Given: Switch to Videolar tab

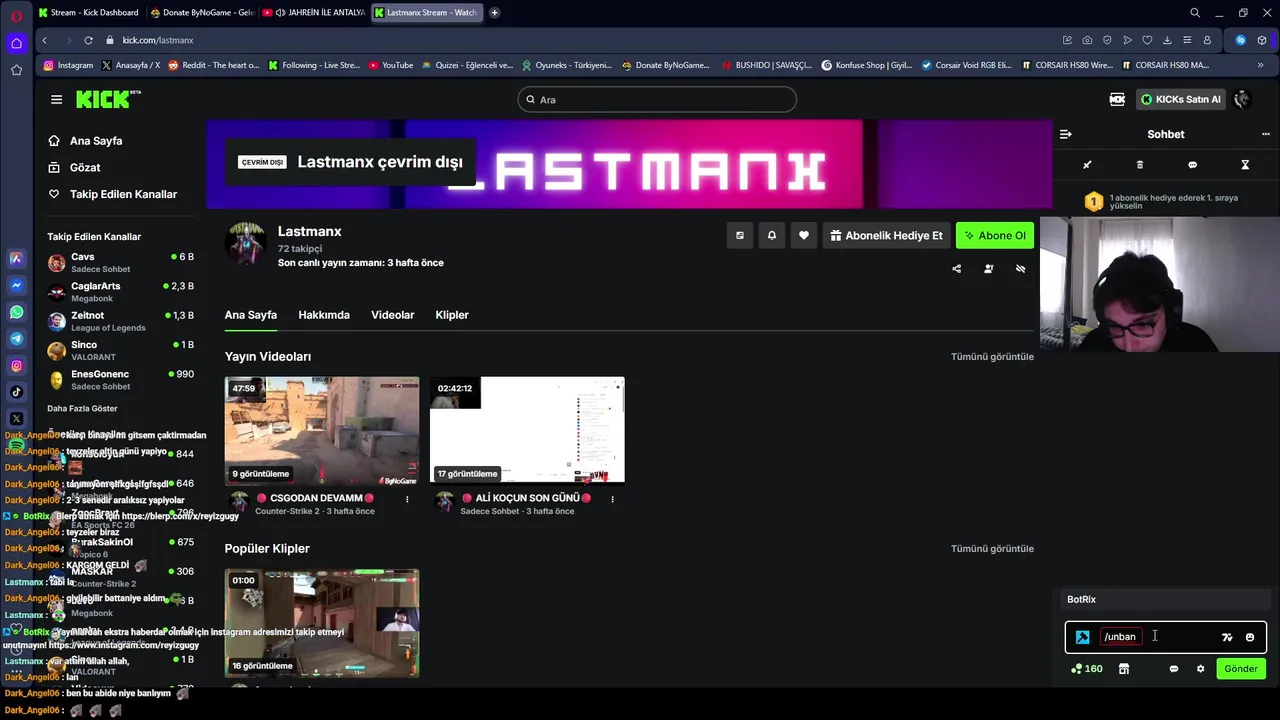Looking at the screenshot, I should (392, 315).
